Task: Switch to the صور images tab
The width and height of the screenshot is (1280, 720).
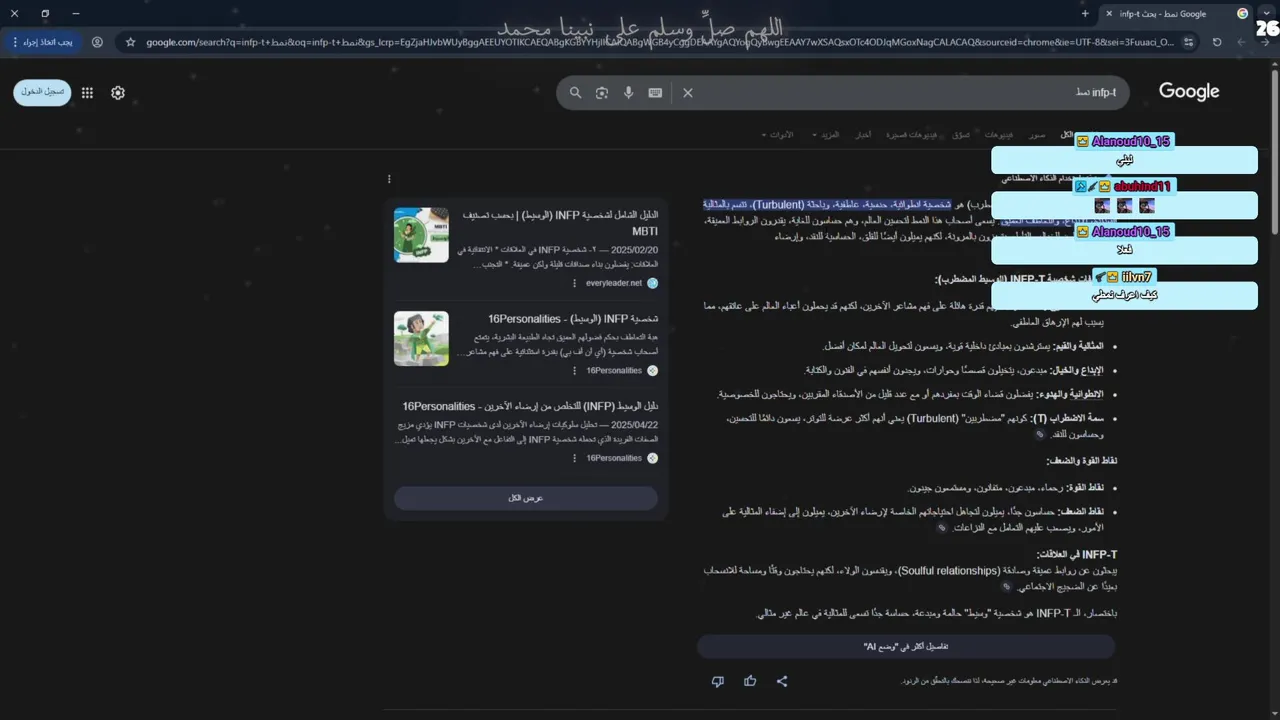Action: [1038, 134]
